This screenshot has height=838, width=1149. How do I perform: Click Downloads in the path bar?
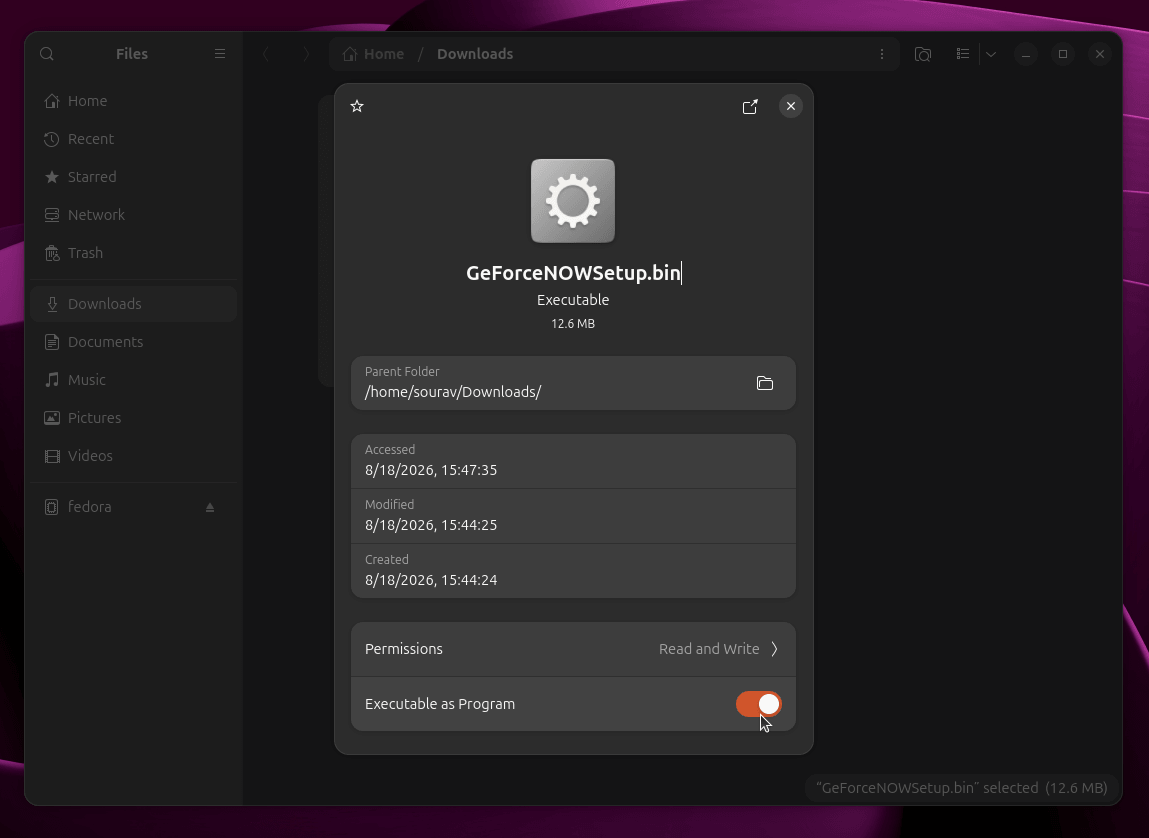[475, 54]
